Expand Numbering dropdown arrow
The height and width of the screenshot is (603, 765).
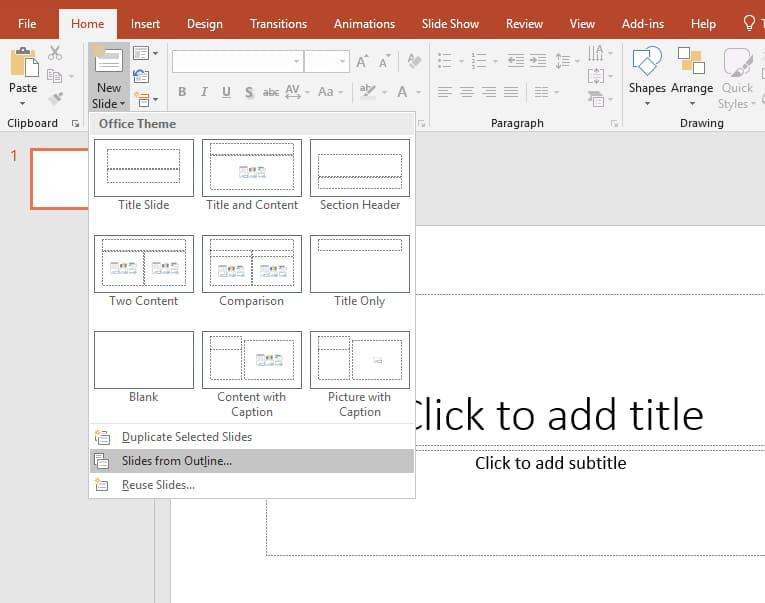pyautogui.click(x=495, y=61)
